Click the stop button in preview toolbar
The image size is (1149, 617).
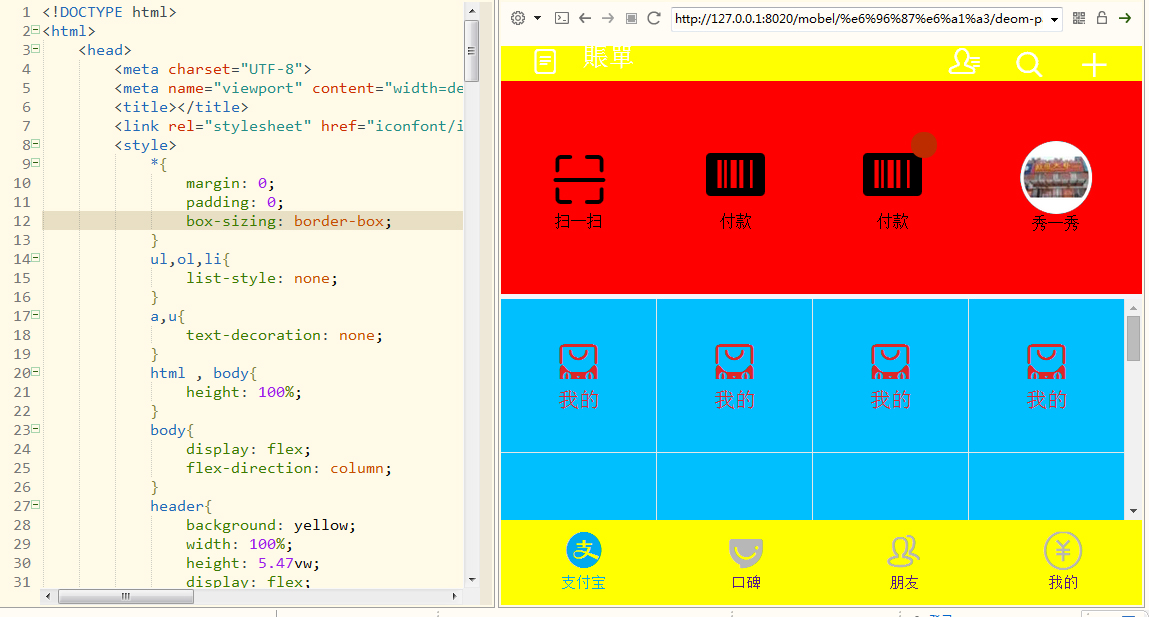point(631,18)
